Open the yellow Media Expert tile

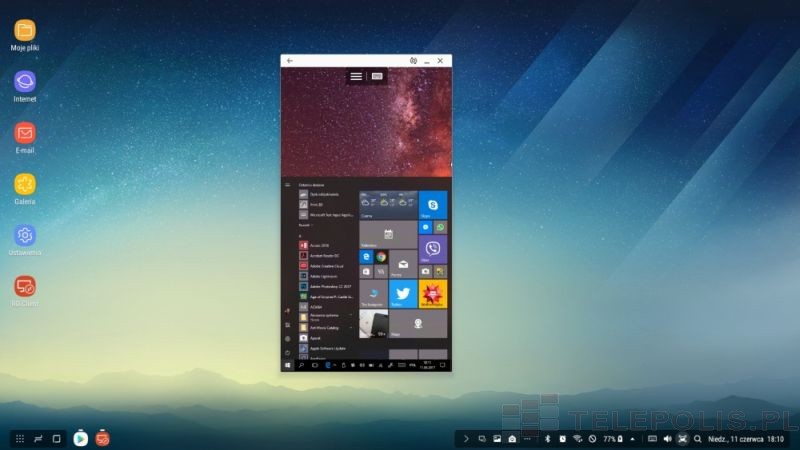click(x=433, y=294)
